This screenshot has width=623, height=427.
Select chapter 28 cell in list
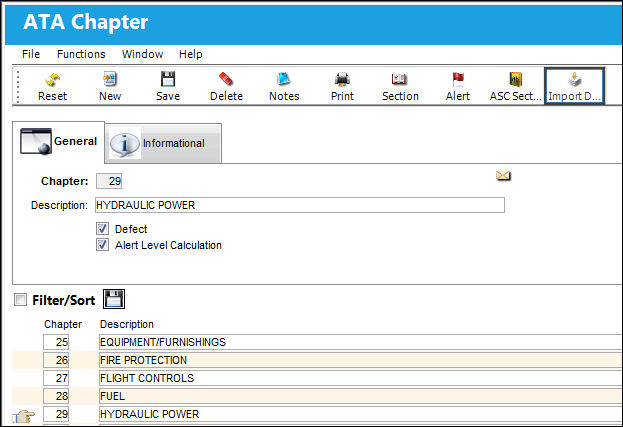[x=56, y=396]
